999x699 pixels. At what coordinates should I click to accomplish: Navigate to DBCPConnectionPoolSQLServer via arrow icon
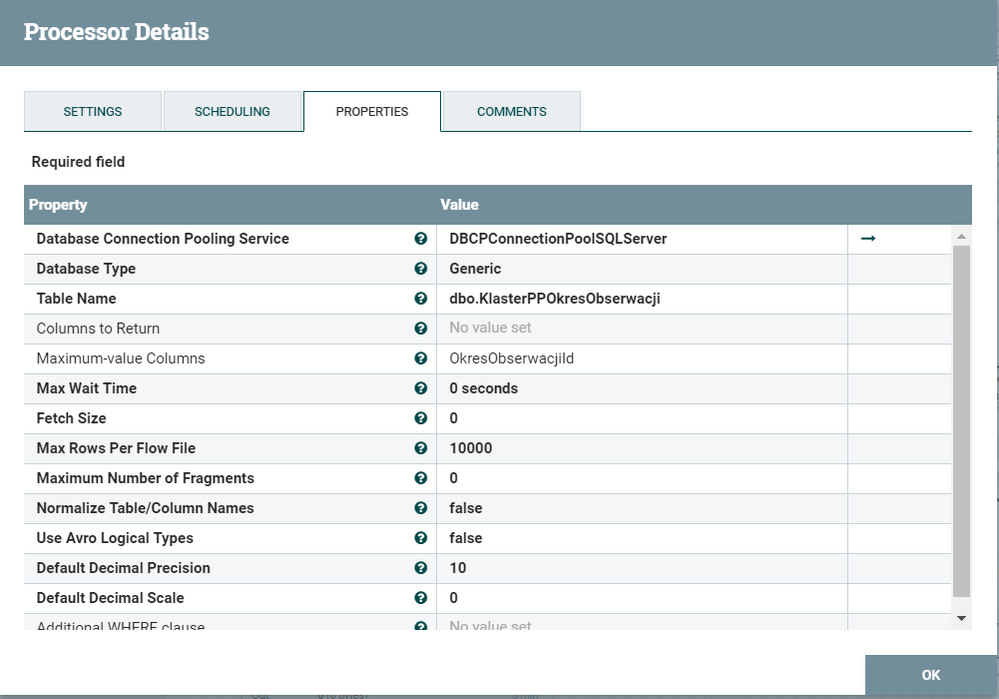(x=867, y=238)
